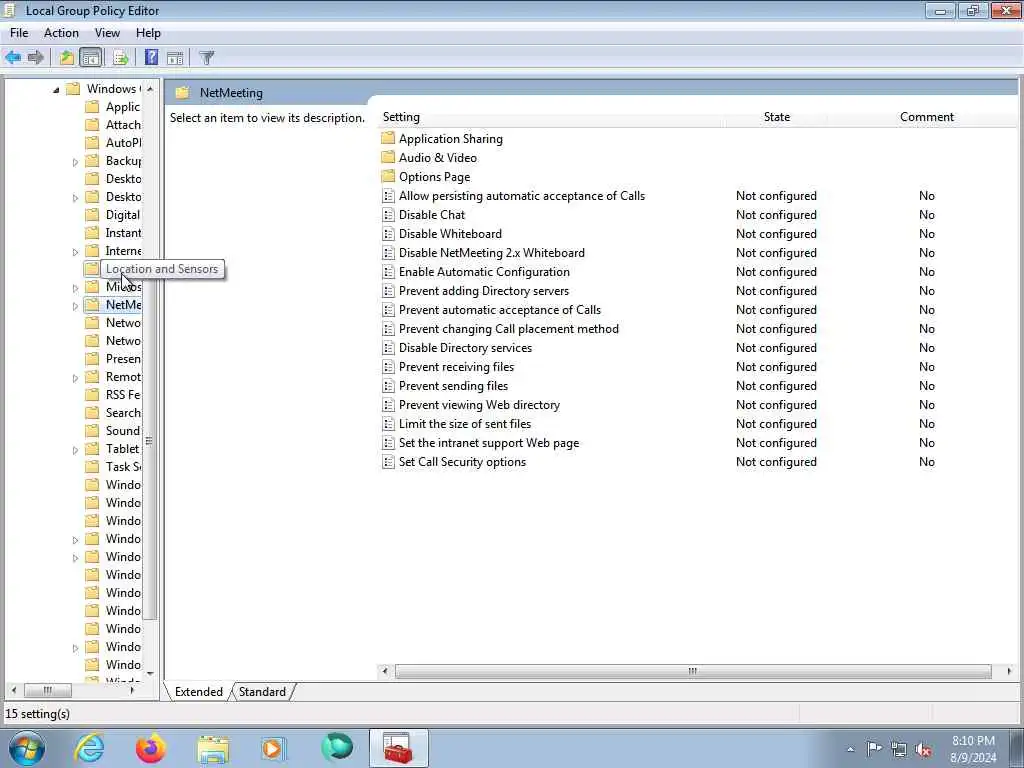Open the Windows Start button
Image resolution: width=1024 pixels, height=768 pixels.
[27, 748]
